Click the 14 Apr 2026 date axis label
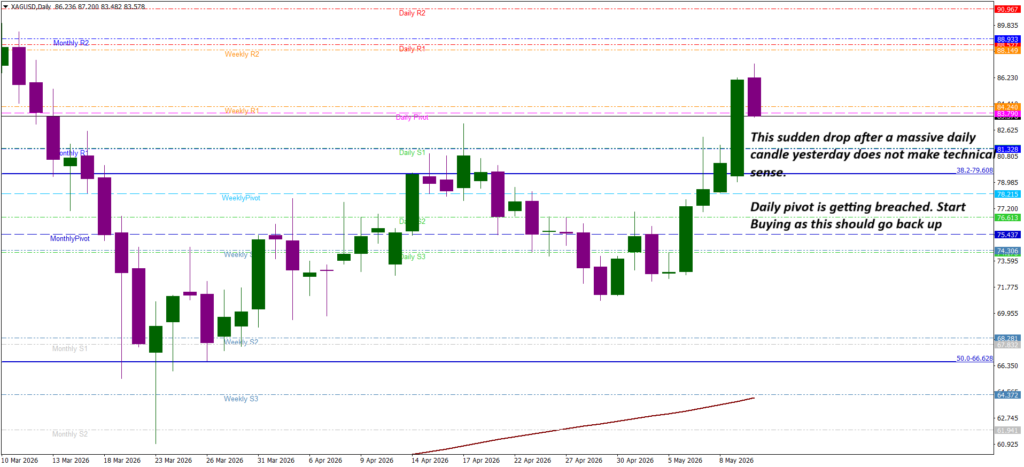Image resolution: width=1024 pixels, height=467 pixels. pos(431,460)
